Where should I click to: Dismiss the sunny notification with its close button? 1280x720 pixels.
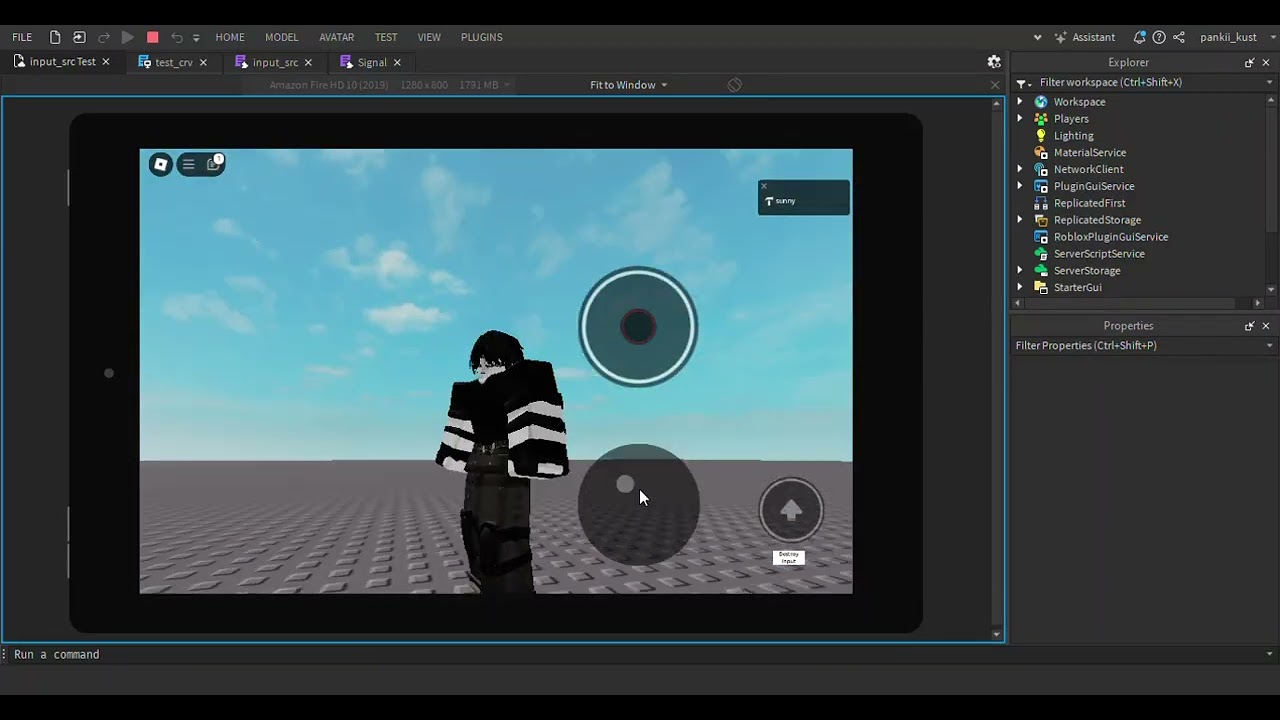point(763,186)
